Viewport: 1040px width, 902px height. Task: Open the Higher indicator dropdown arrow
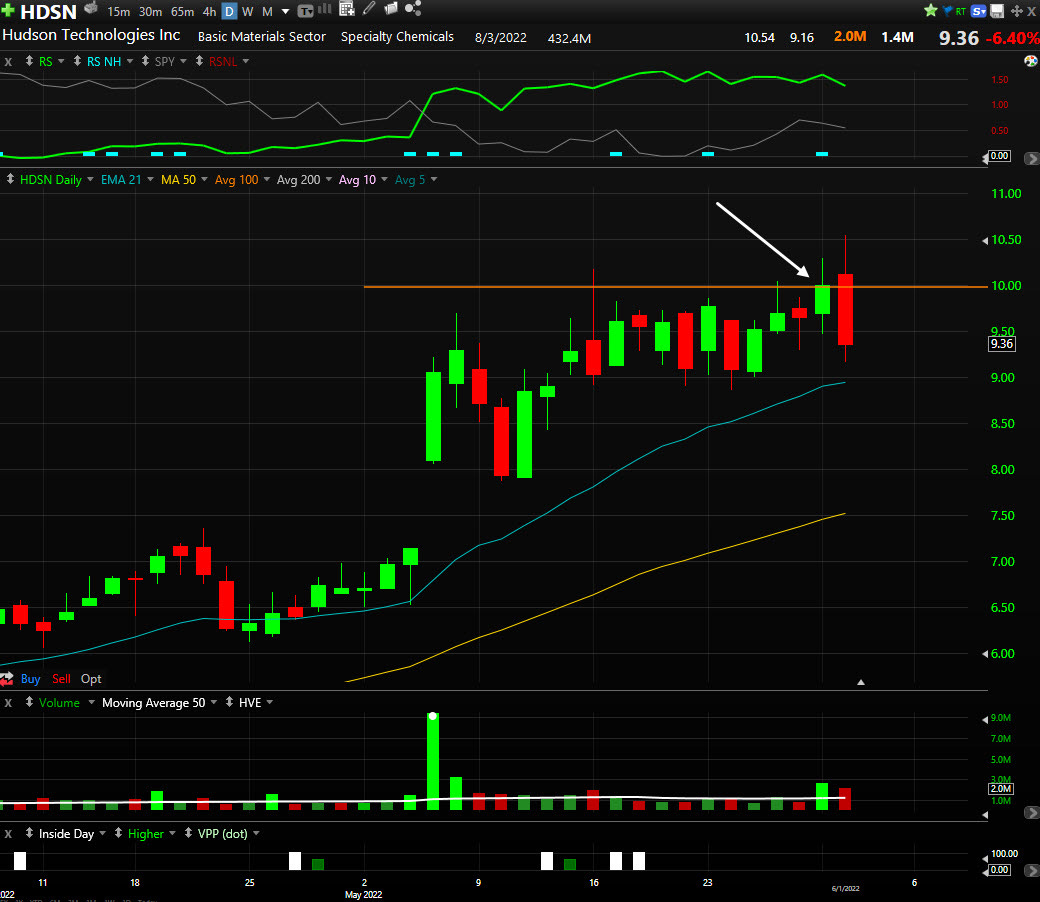coord(172,834)
